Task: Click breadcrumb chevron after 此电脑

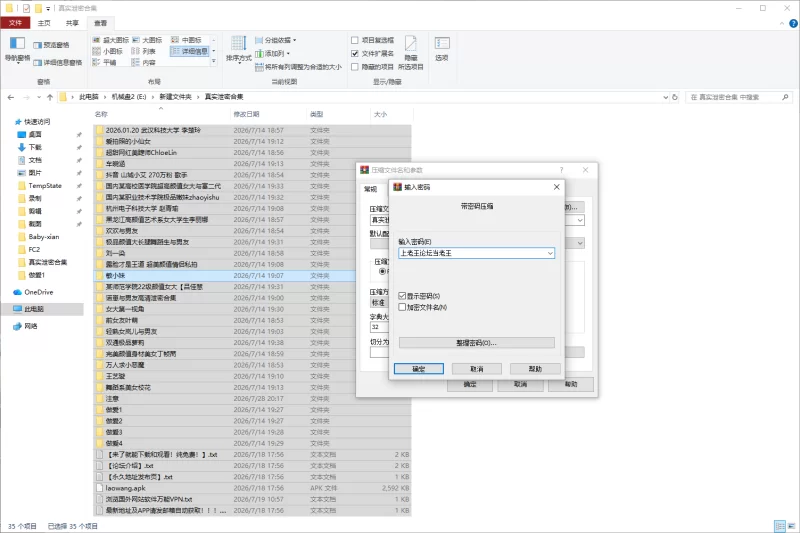Action: [x=105, y=97]
